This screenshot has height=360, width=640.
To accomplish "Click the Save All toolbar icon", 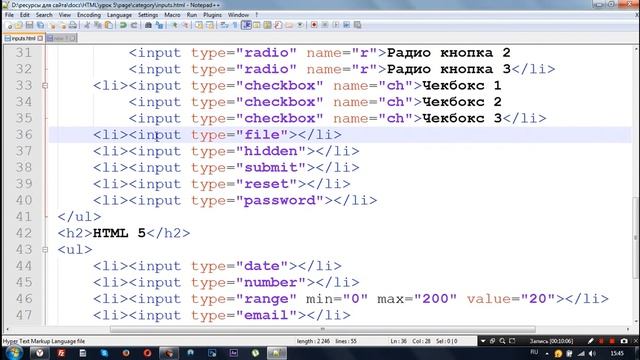I will (x=40, y=25).
